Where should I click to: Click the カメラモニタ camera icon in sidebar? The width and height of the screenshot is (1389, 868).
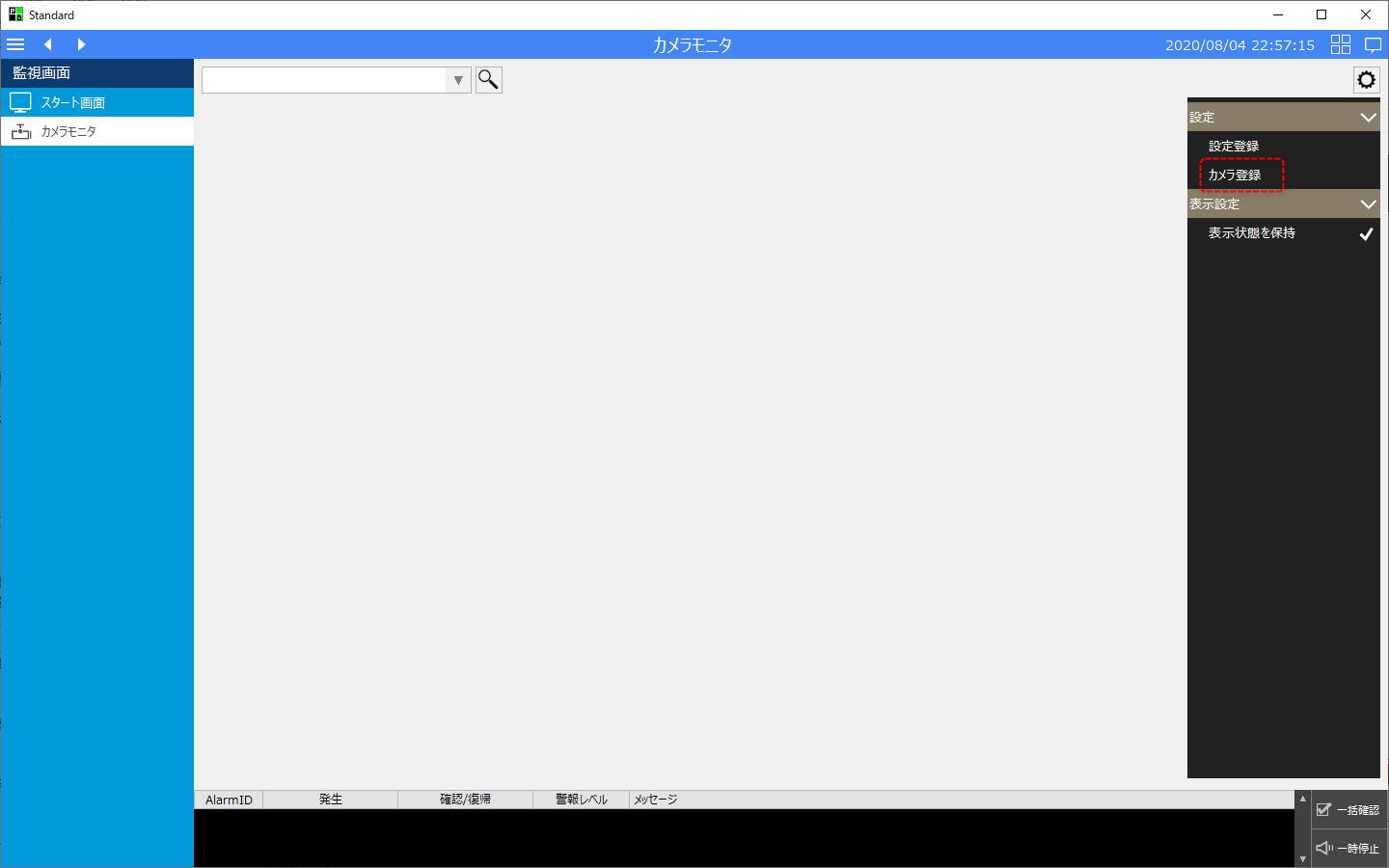[x=20, y=130]
